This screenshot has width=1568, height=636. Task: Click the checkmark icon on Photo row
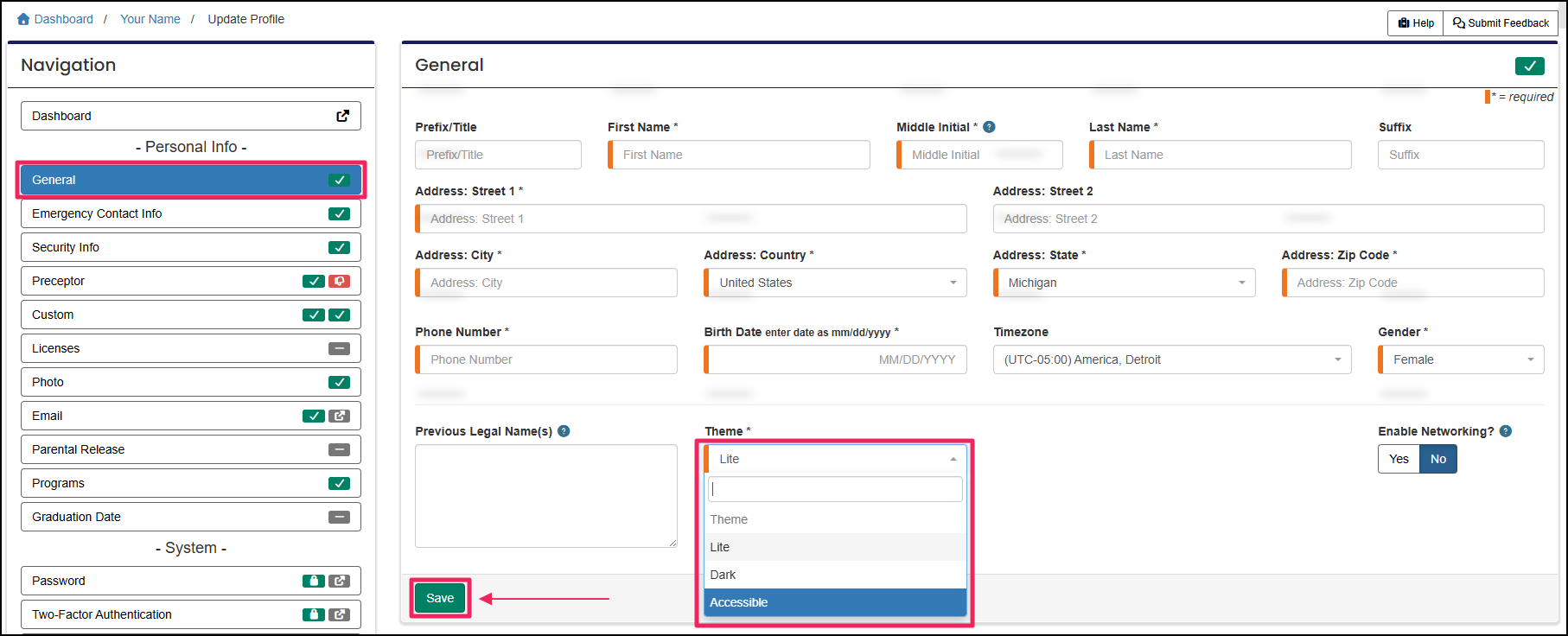[339, 382]
